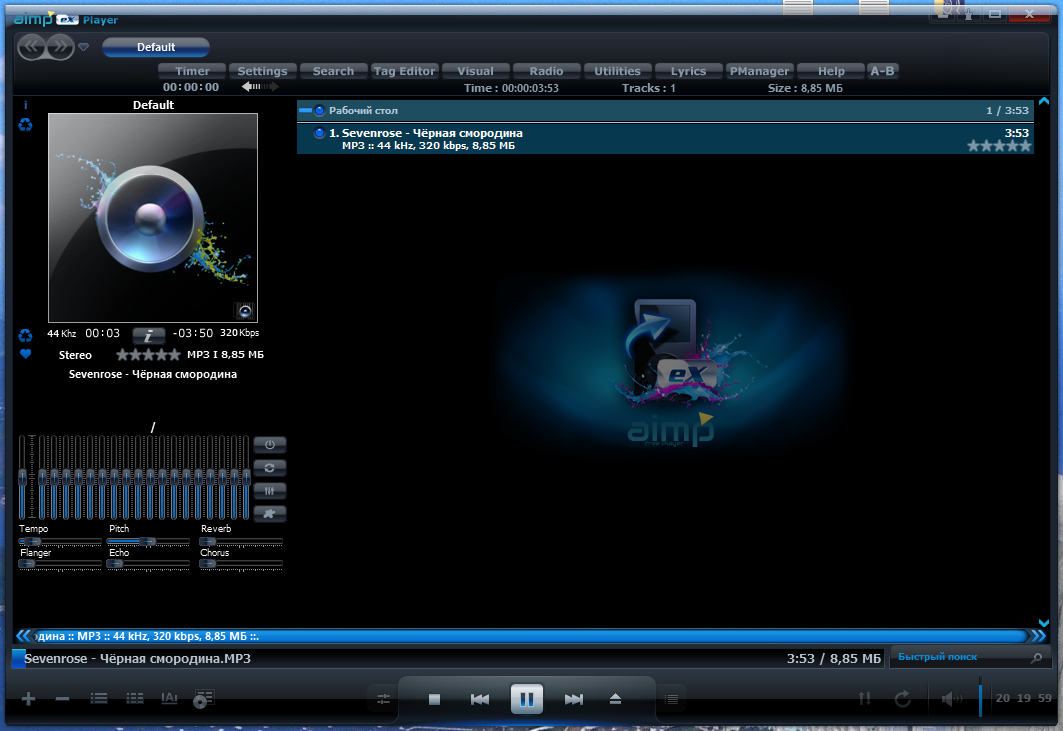
Task: Open track details with the "i" button
Action: pyautogui.click(x=147, y=336)
